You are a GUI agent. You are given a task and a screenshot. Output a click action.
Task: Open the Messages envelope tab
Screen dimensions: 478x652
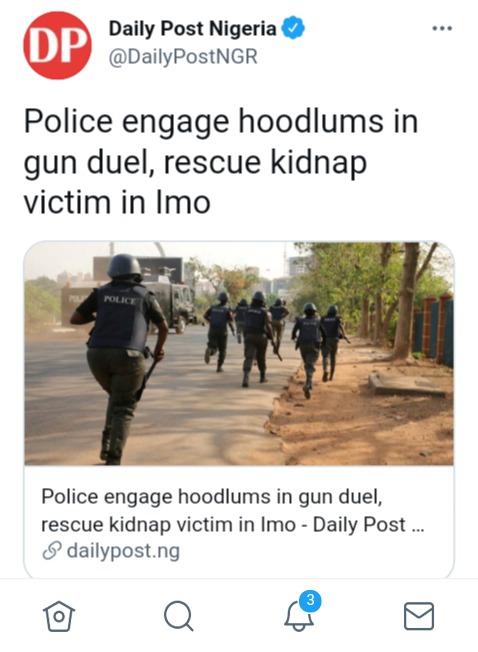coord(419,616)
